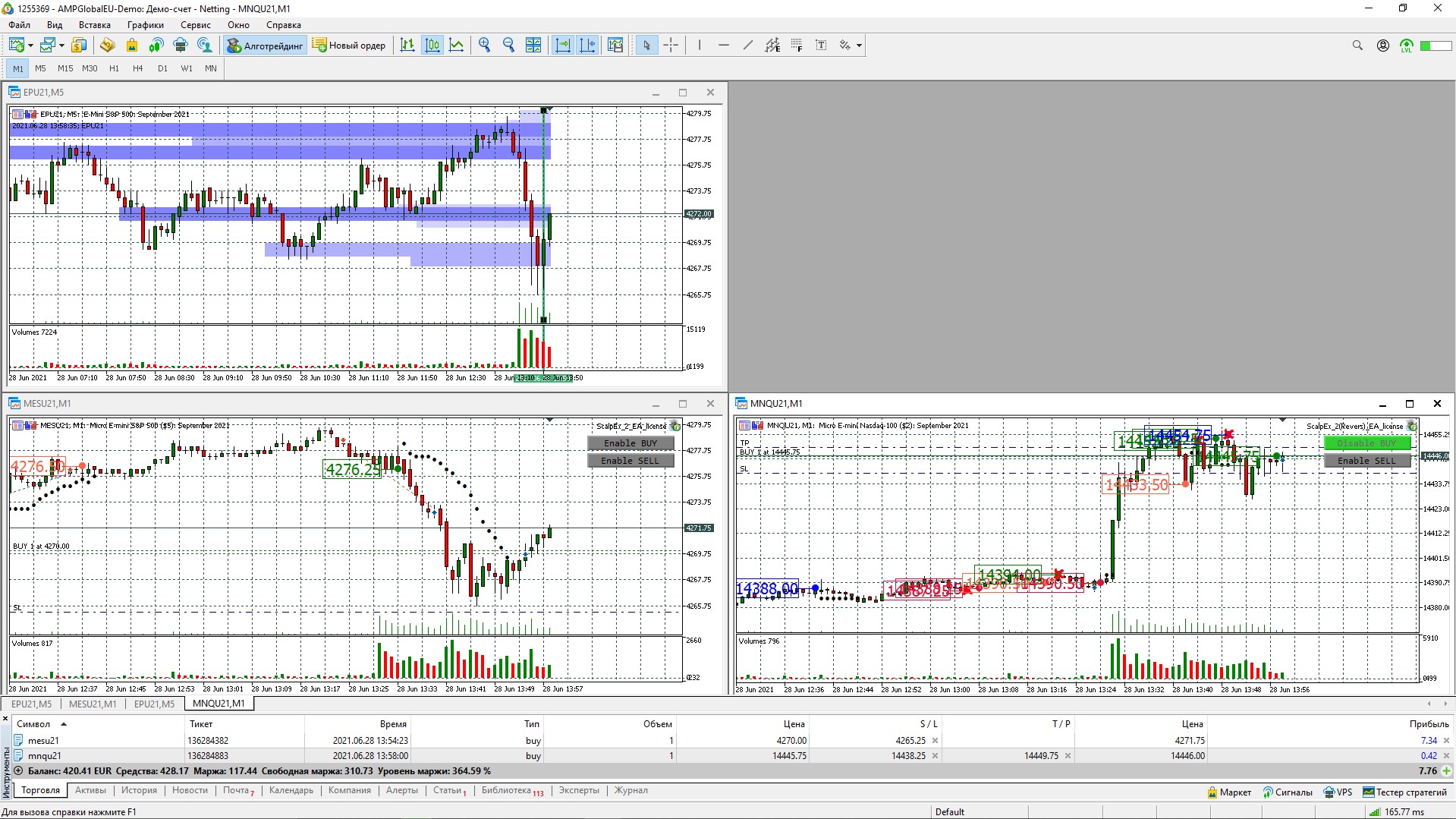Expand the profiles dropdown arrow
1456x819 pixels.
[61, 46]
